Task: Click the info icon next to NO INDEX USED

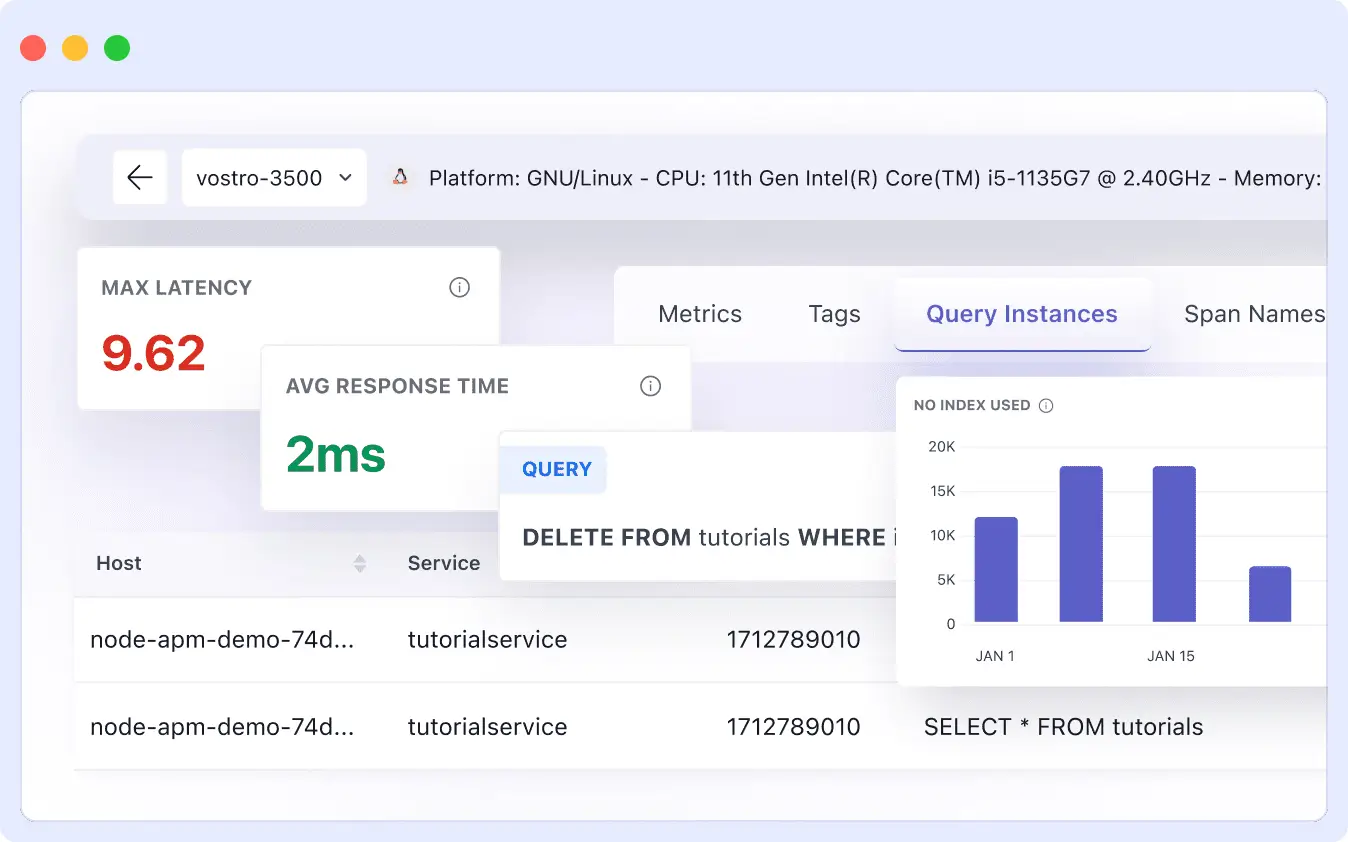Action: pyautogui.click(x=1046, y=405)
